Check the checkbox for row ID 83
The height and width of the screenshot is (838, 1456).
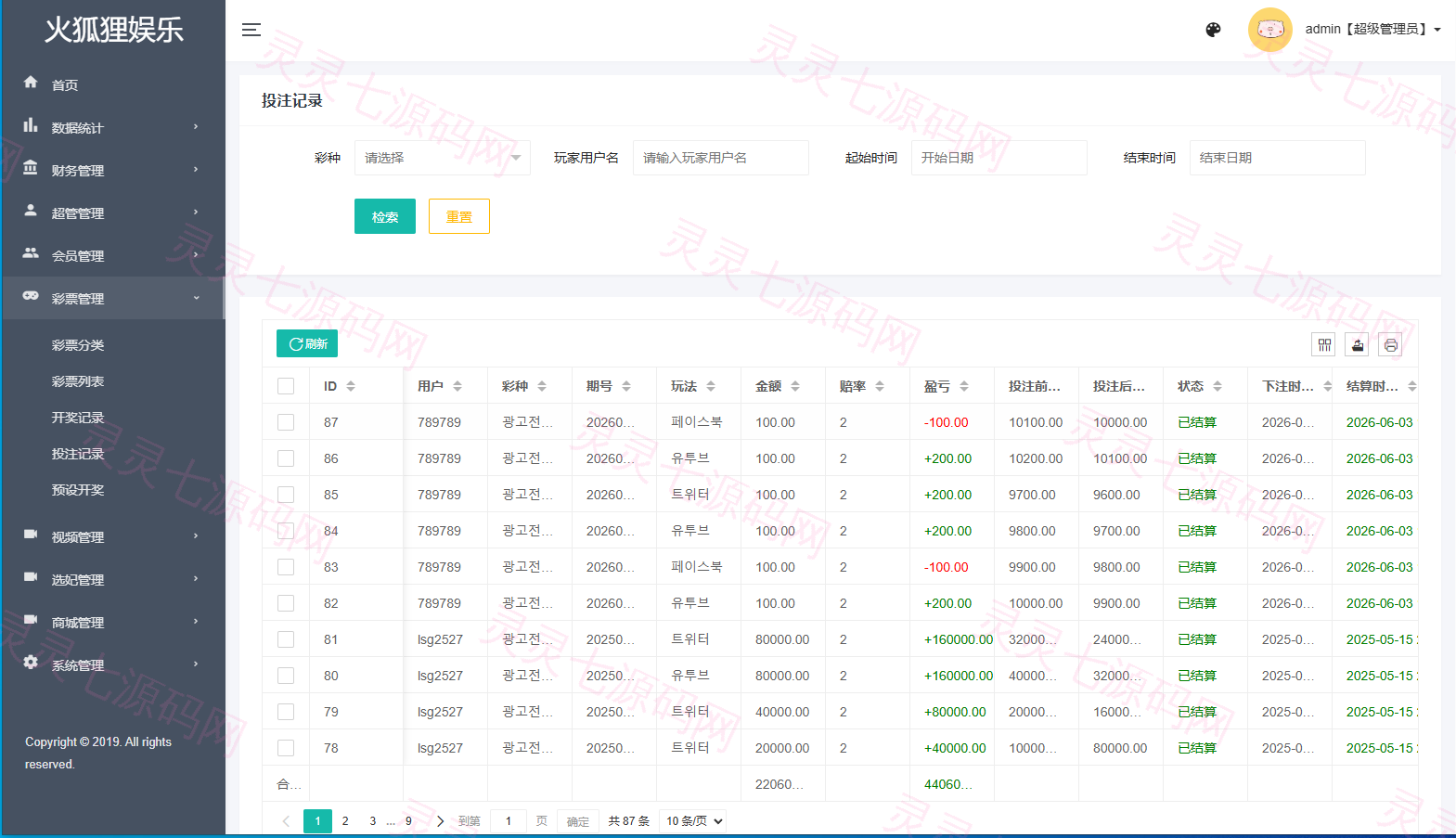point(286,567)
